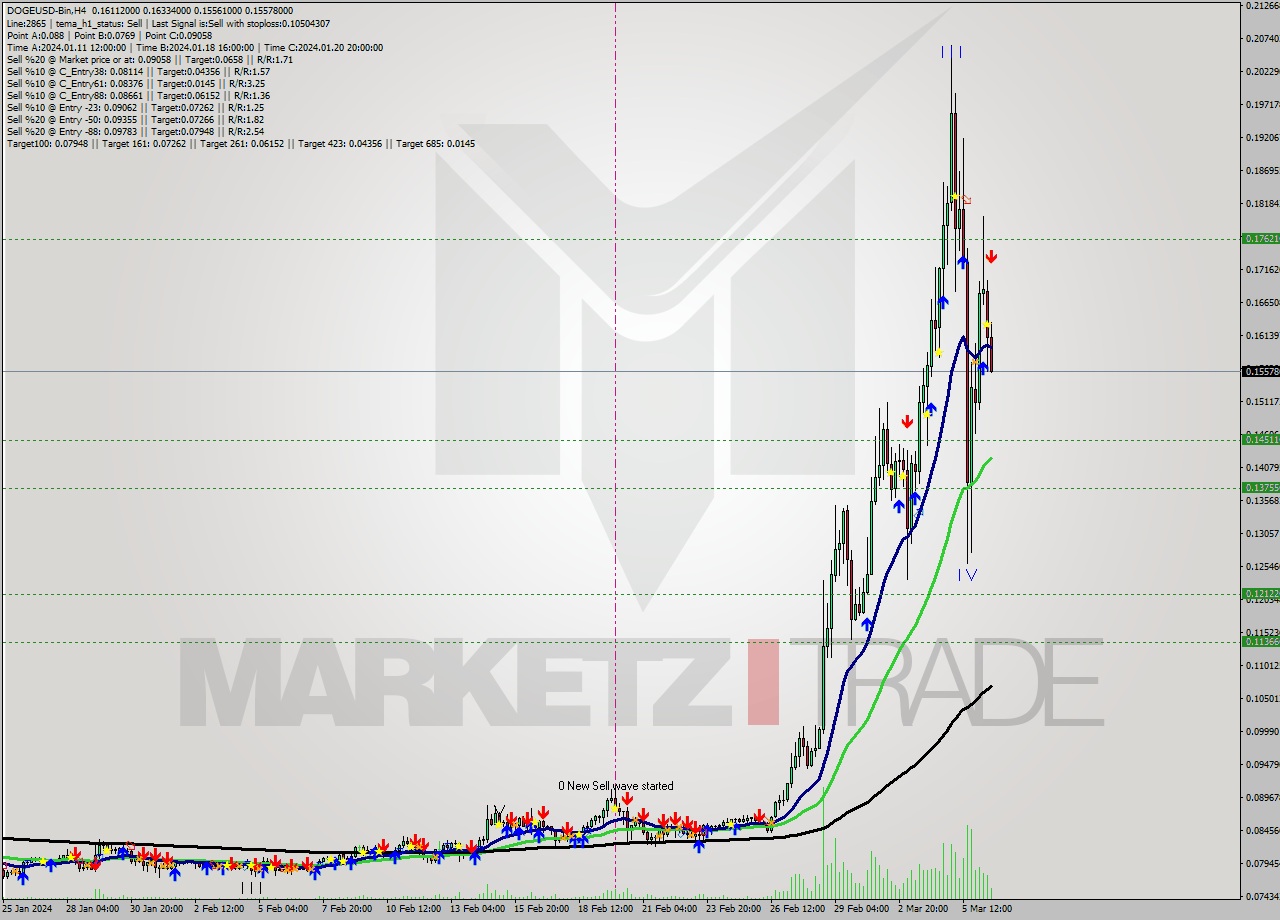Image resolution: width=1280 pixels, height=920 pixels.
Task: Click the first blue up arrow near 25 Jan 2024
Action: (x=22, y=877)
